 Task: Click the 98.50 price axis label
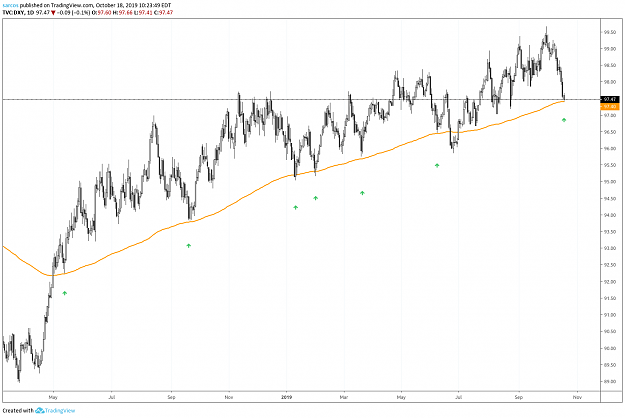click(x=609, y=65)
